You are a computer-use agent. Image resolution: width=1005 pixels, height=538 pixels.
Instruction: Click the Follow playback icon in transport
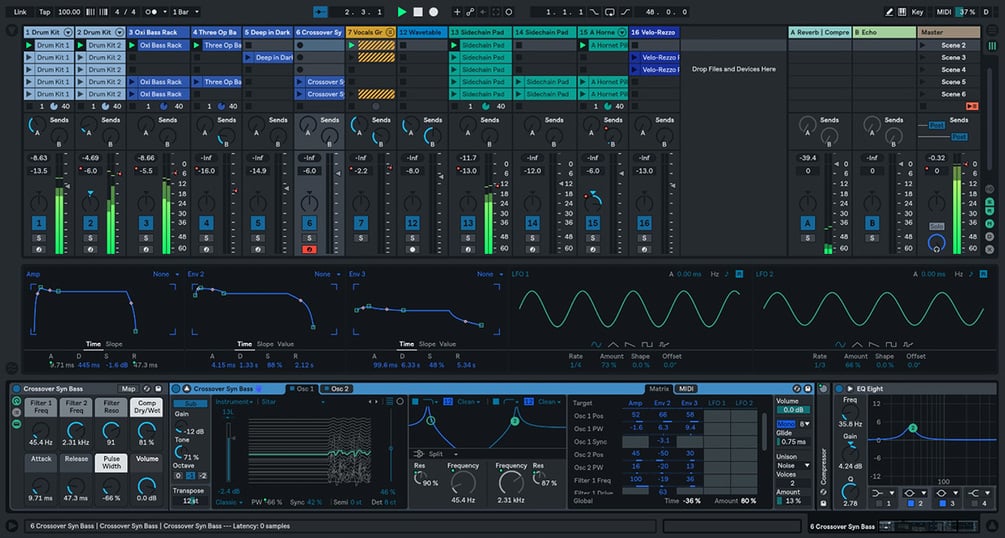(320, 12)
